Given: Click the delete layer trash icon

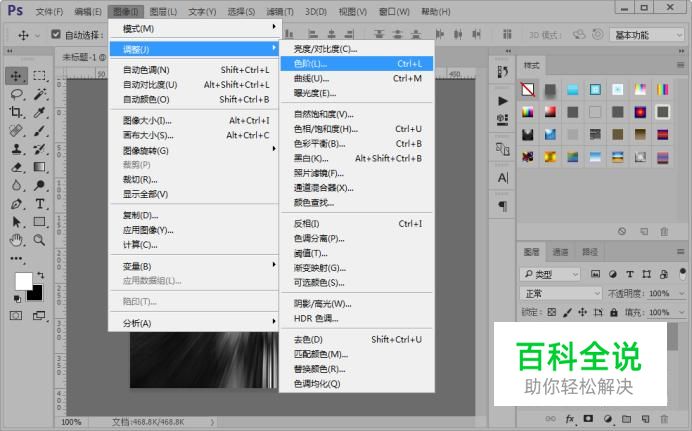Looking at the screenshot, I should 664,419.
